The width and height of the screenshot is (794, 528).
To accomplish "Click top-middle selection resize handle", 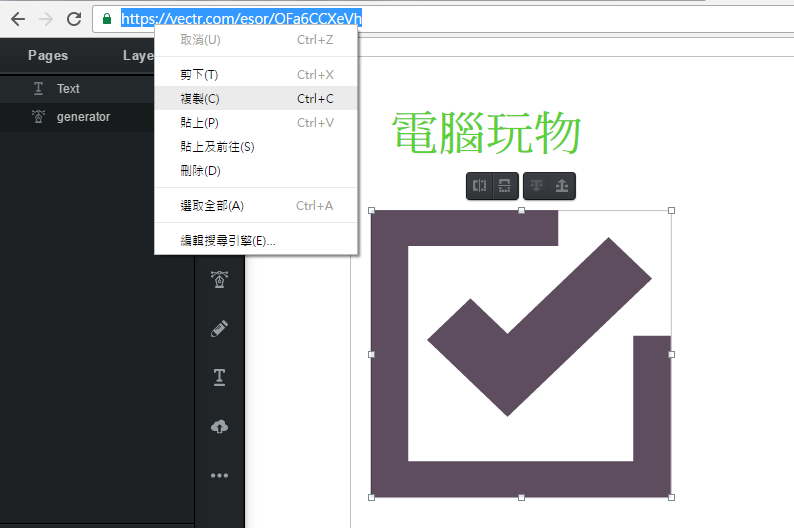I will (522, 211).
